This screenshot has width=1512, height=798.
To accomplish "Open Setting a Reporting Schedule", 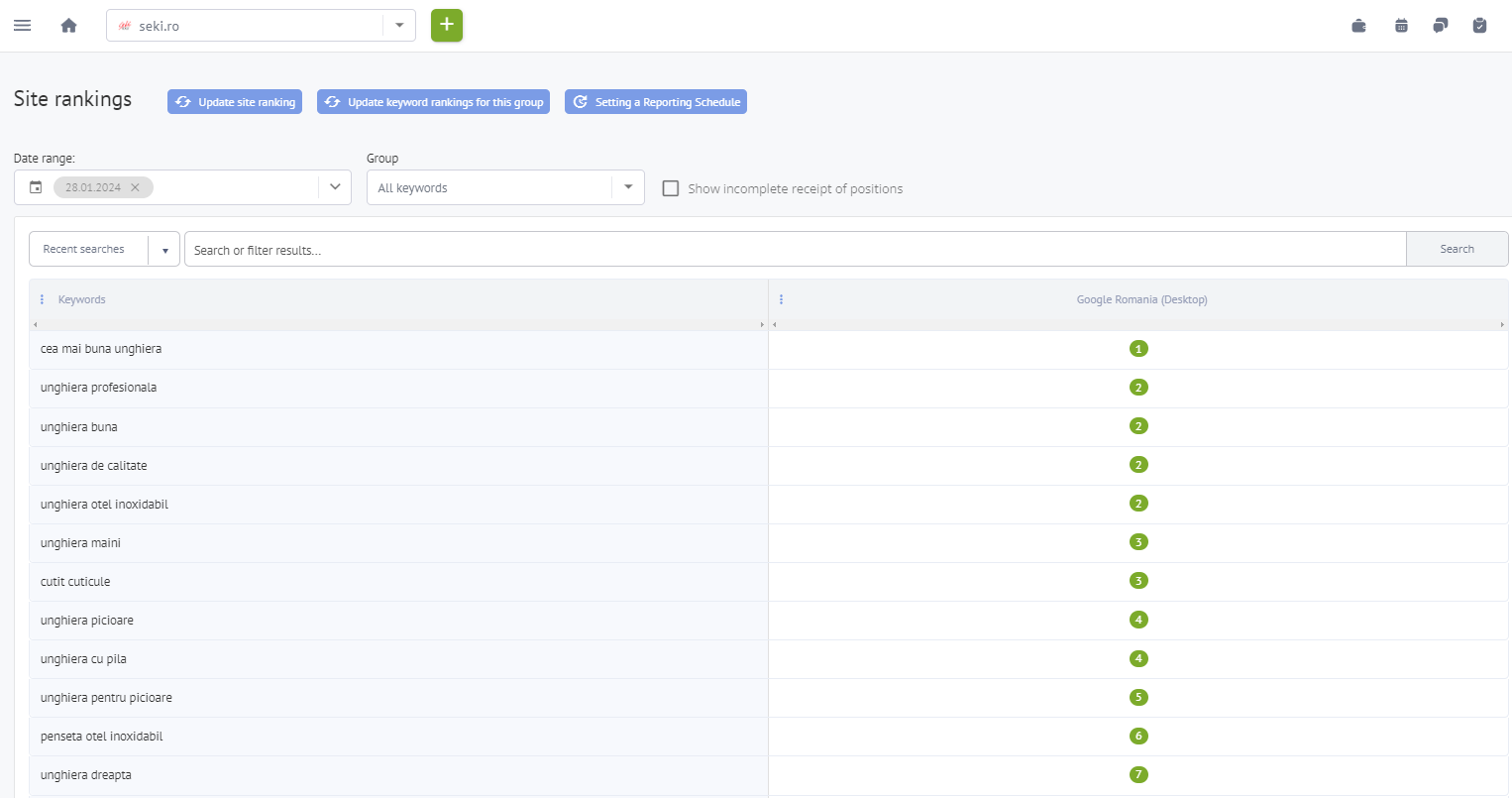I will [656, 102].
